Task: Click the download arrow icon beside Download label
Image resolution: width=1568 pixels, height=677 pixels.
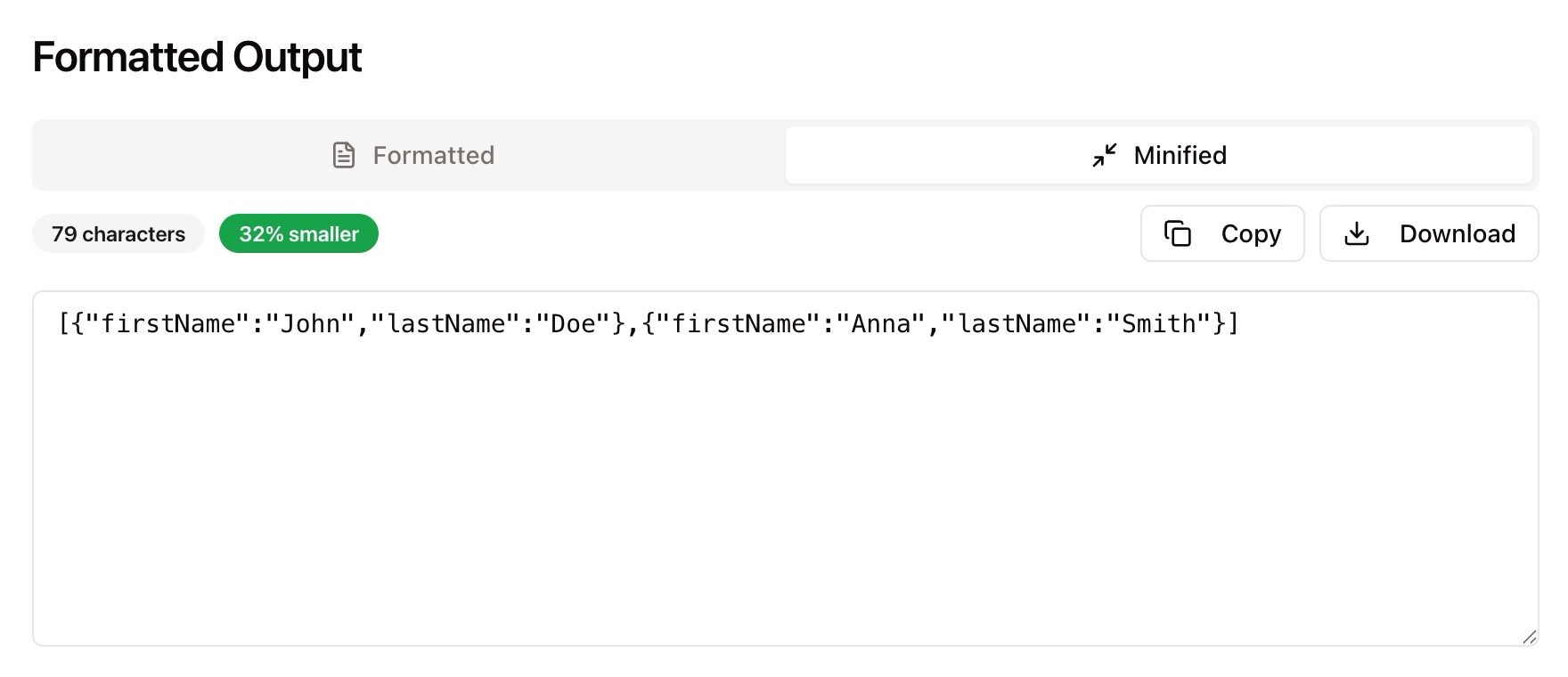Action: [x=1357, y=233]
